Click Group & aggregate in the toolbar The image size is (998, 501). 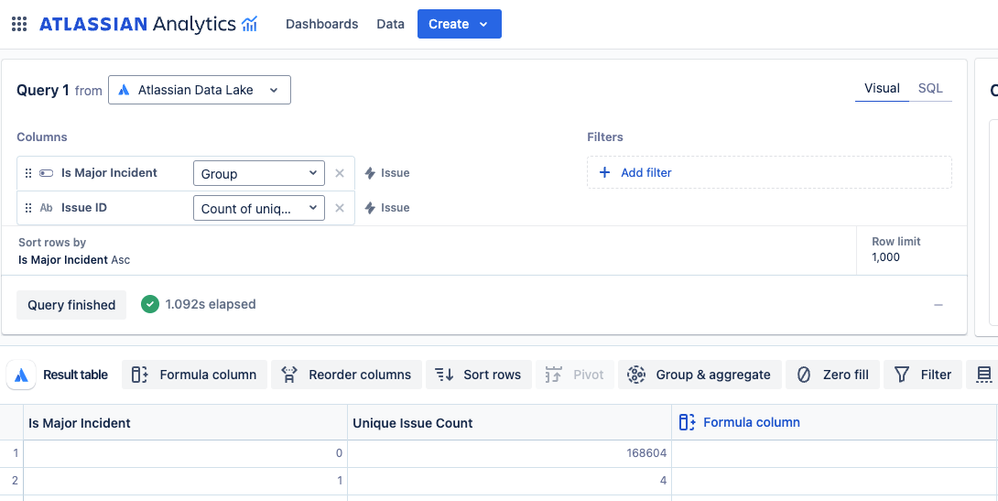pos(699,375)
